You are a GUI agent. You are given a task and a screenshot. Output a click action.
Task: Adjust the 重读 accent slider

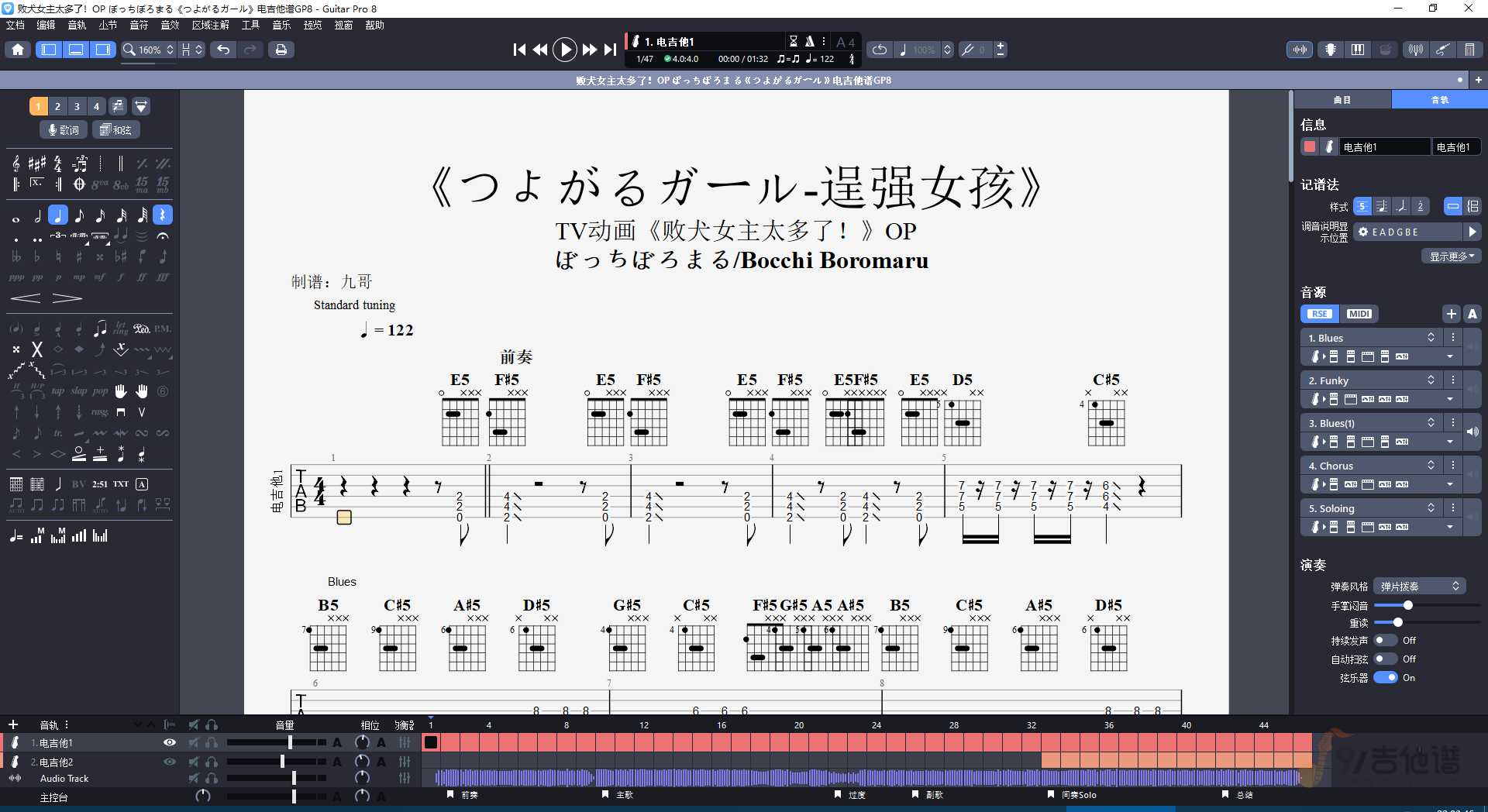pyautogui.click(x=1397, y=622)
